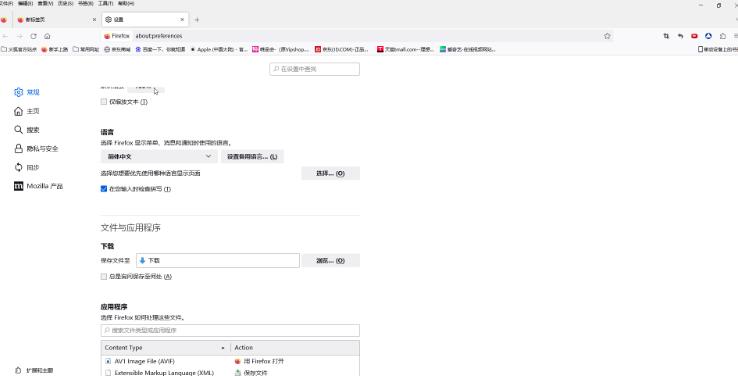The height and width of the screenshot is (376, 738).
Task: Open the Privacy & Security lock icon
Action: click(18, 149)
